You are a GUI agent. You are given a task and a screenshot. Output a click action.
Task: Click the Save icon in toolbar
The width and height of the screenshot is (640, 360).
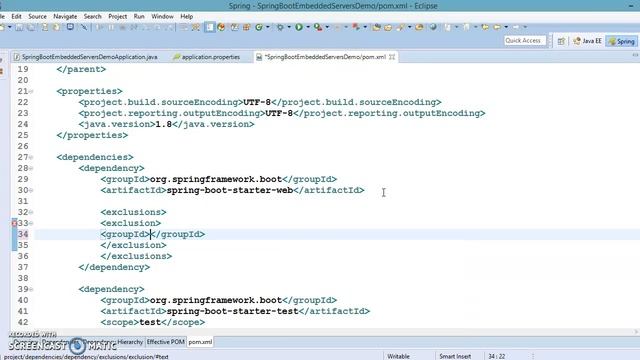click(x=19, y=27)
